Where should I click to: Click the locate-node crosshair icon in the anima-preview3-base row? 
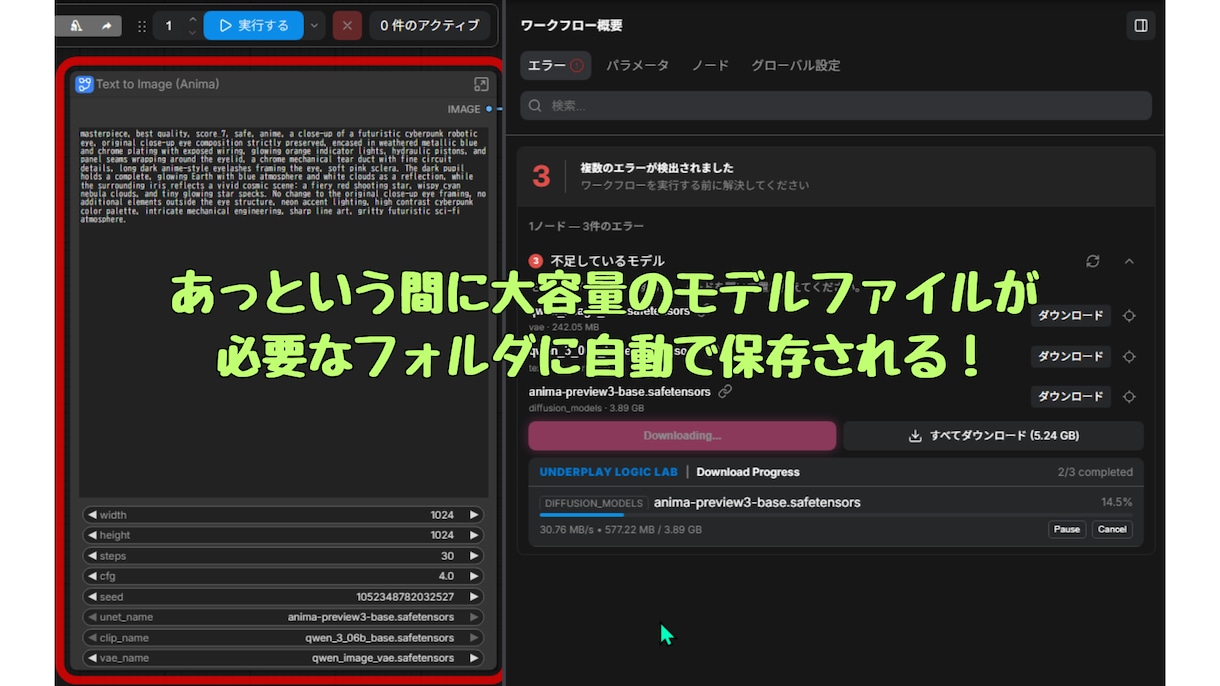pyautogui.click(x=1129, y=397)
